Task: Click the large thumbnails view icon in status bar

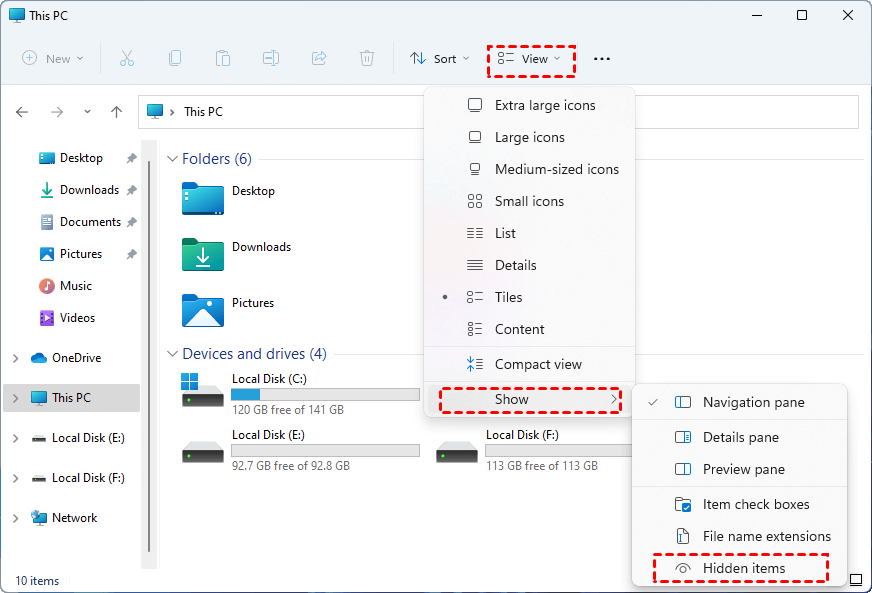Action: [856, 580]
